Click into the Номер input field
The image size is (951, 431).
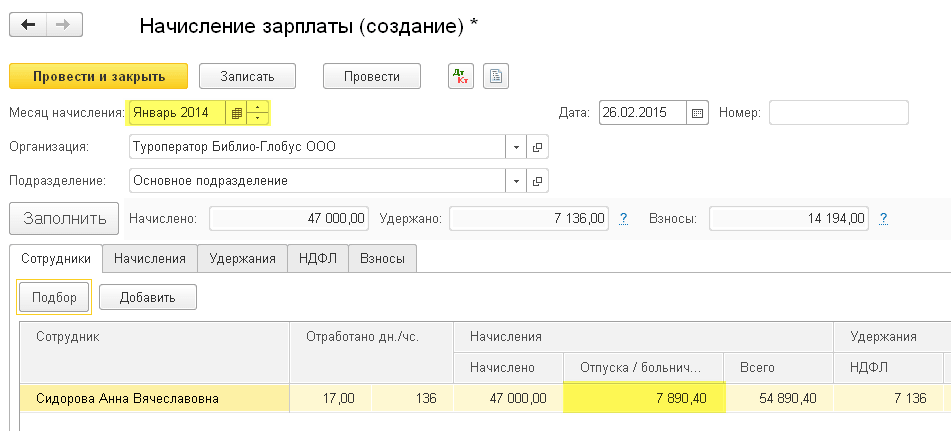point(838,113)
